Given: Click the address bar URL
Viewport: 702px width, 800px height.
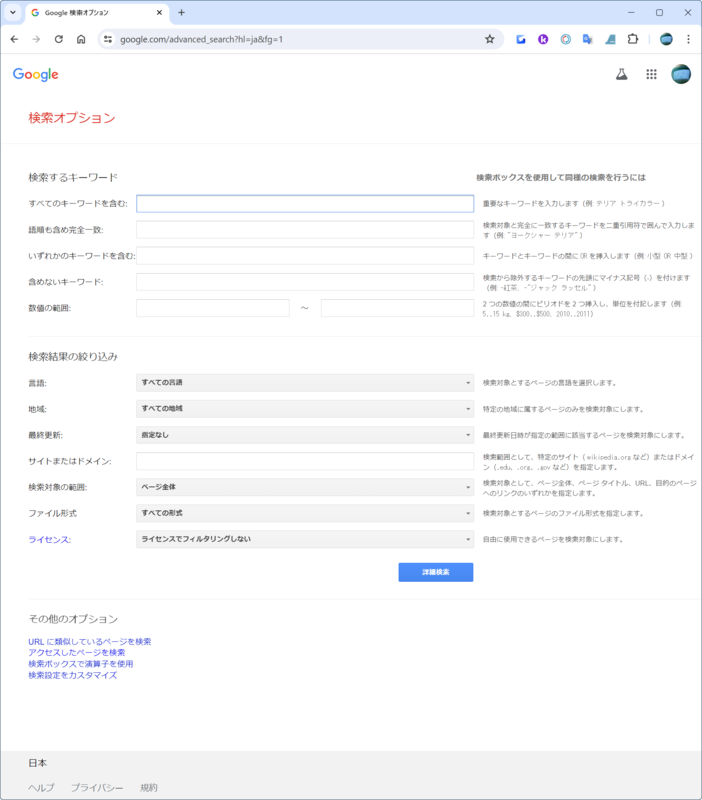Looking at the screenshot, I should click(x=202, y=39).
